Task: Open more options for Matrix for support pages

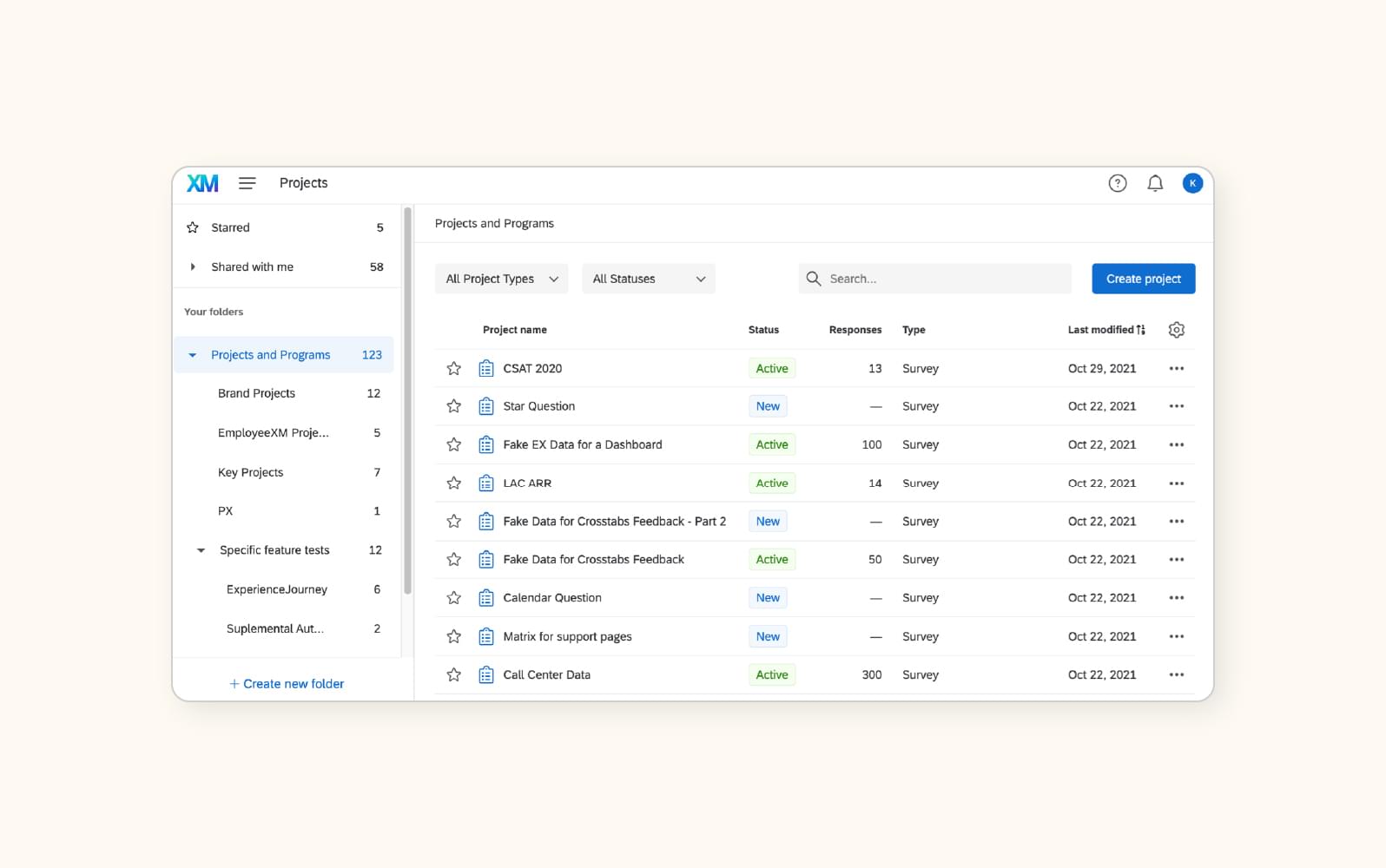Action: (x=1177, y=636)
